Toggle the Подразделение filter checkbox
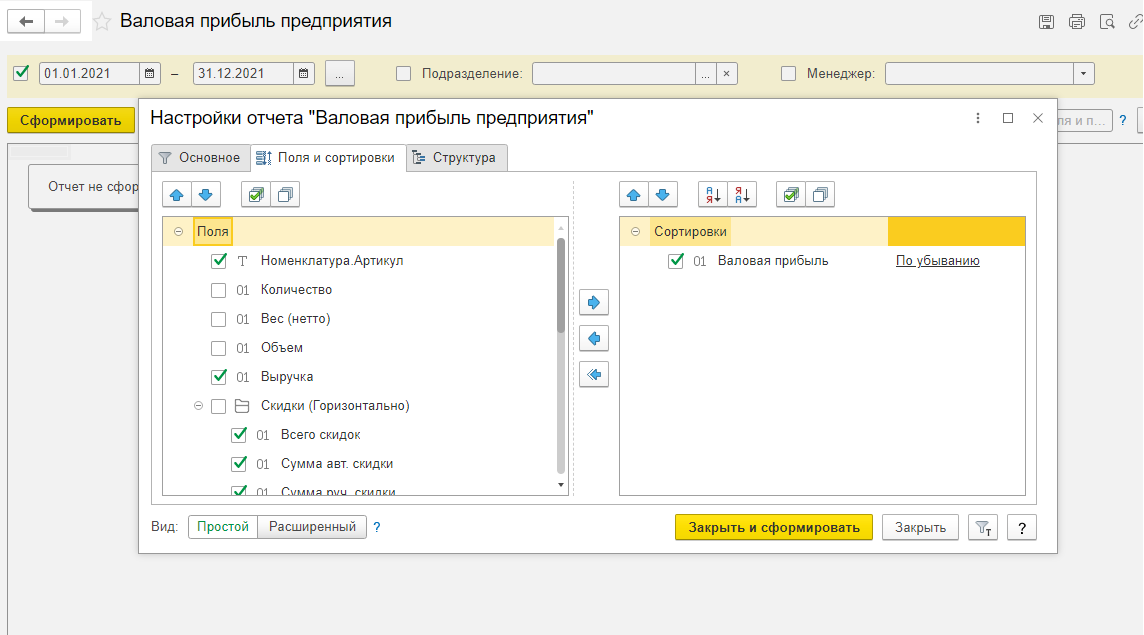This screenshot has height=635, width=1144. [404, 73]
